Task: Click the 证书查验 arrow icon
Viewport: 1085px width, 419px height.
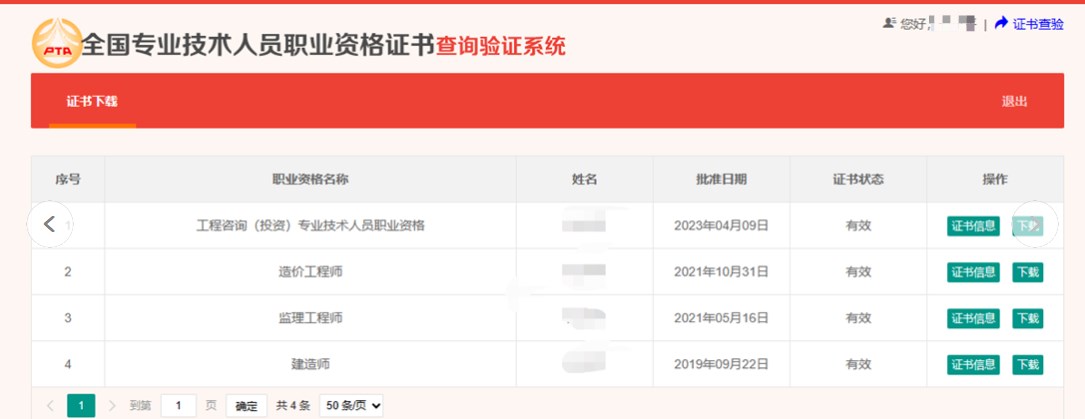Action: 1001,23
